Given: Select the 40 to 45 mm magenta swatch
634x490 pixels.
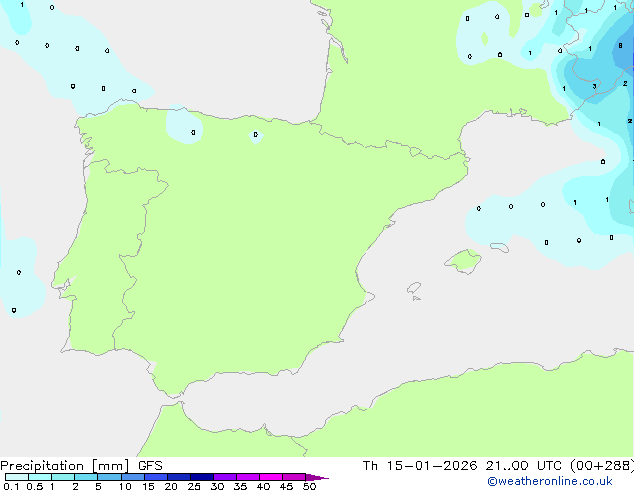Looking at the screenshot, I should [271, 477].
